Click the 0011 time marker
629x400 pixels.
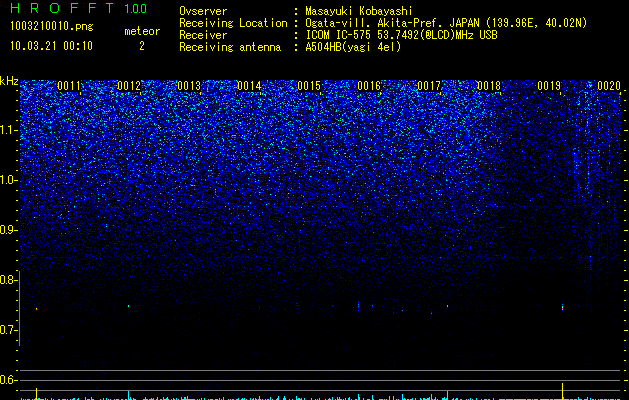(69, 86)
